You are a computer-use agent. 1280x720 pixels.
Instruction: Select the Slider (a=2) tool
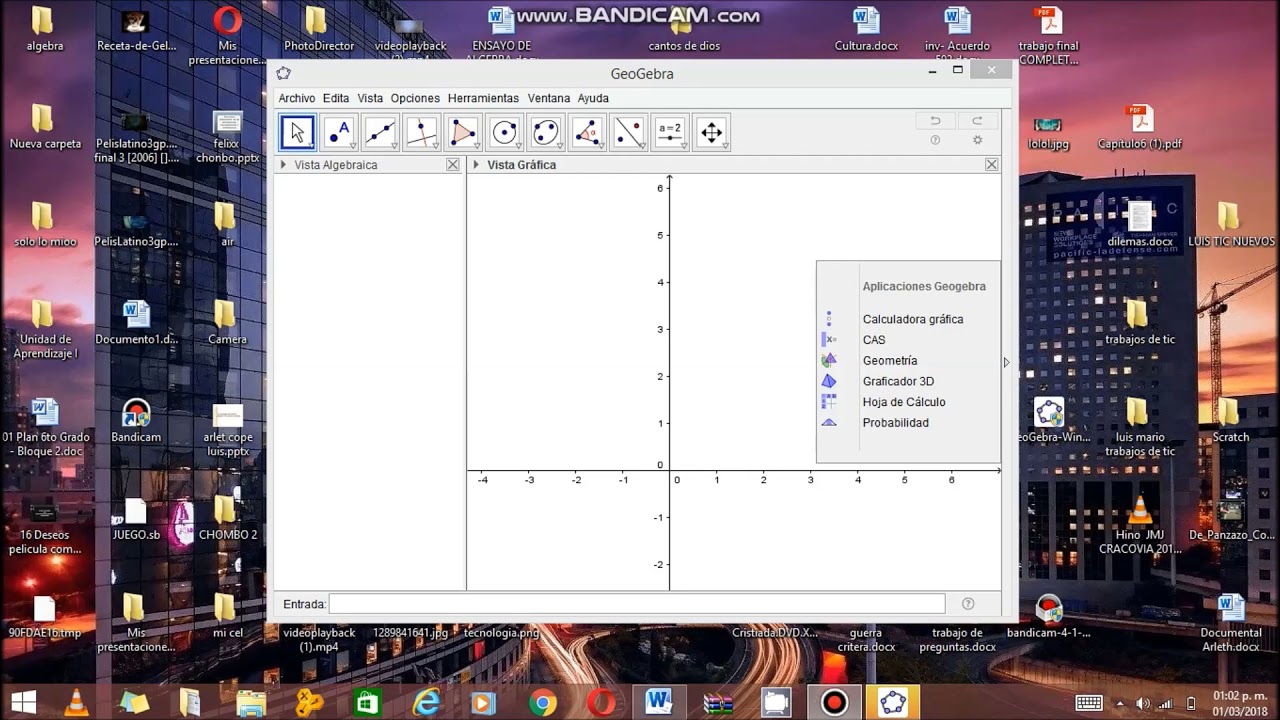(670, 132)
